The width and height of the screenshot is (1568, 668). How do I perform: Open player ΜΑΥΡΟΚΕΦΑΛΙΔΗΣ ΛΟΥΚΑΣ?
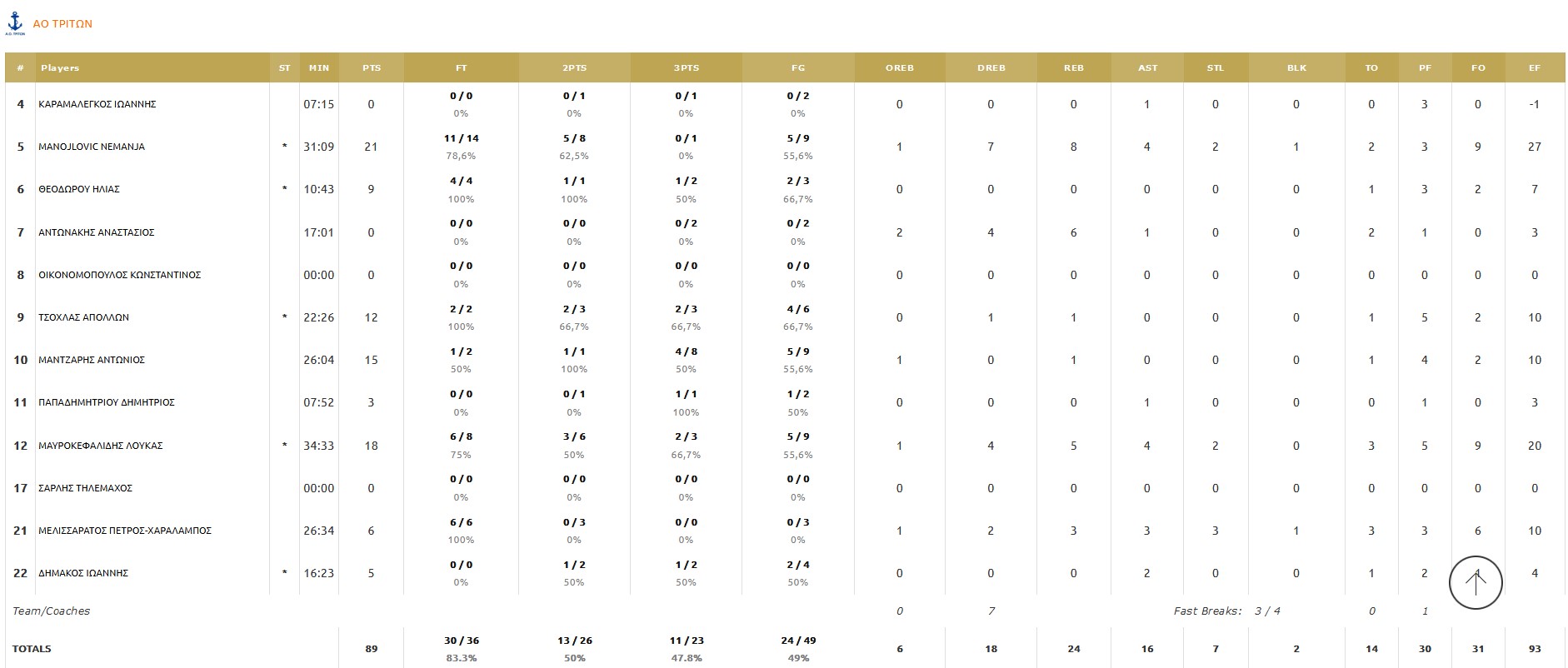tap(101, 446)
